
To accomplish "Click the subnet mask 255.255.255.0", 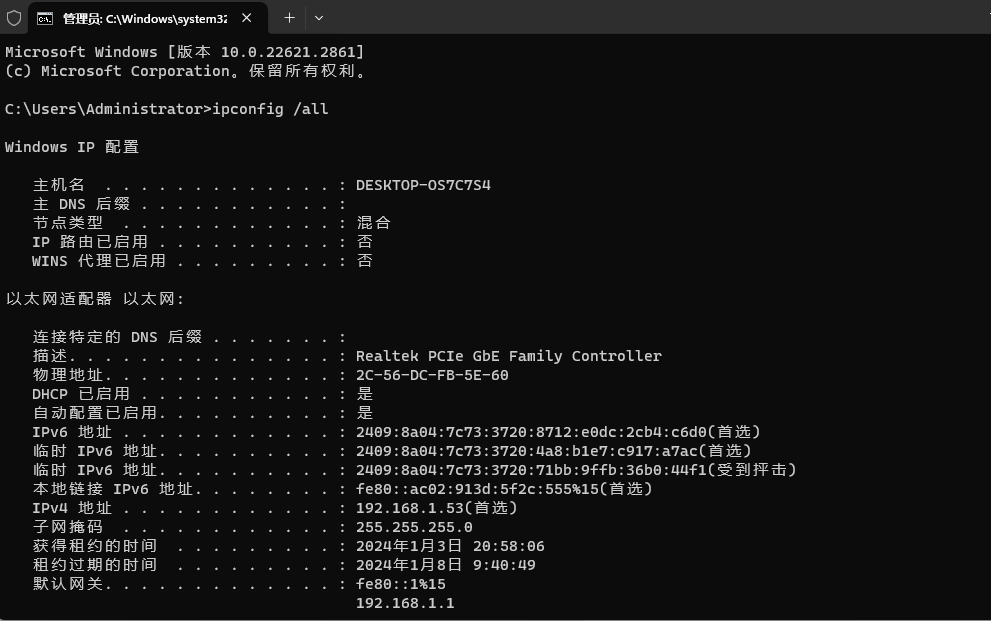I will click(414, 527).
